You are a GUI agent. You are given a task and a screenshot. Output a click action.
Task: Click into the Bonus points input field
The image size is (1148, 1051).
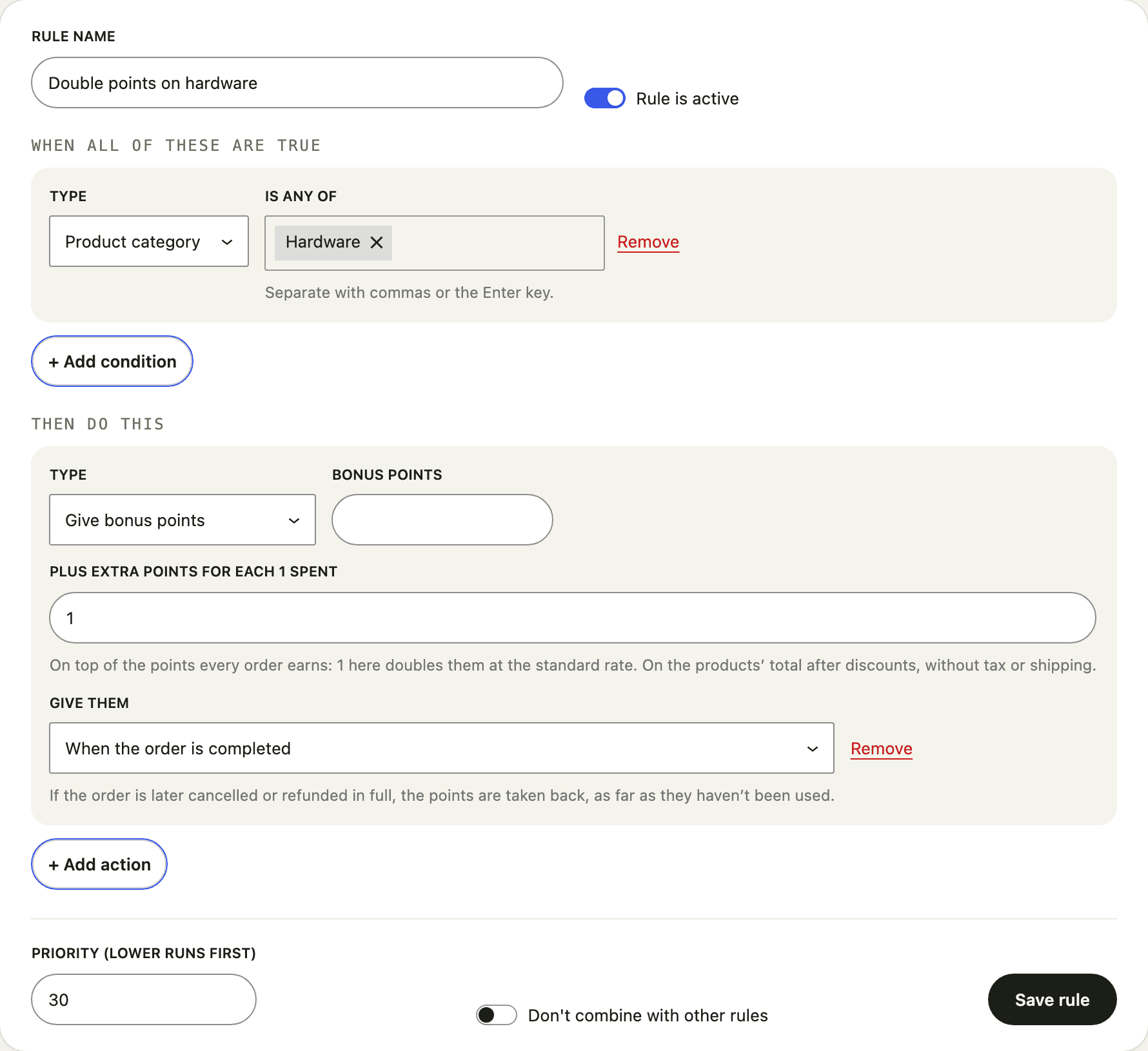[442, 520]
